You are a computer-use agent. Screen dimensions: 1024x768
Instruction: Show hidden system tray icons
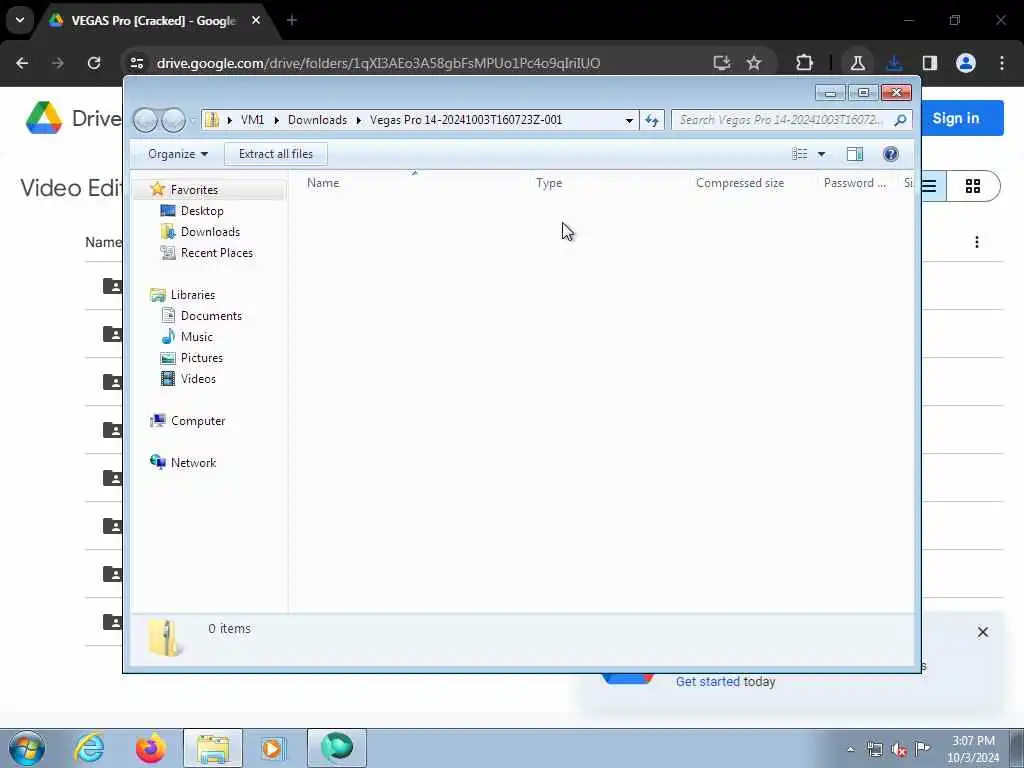tap(850, 750)
